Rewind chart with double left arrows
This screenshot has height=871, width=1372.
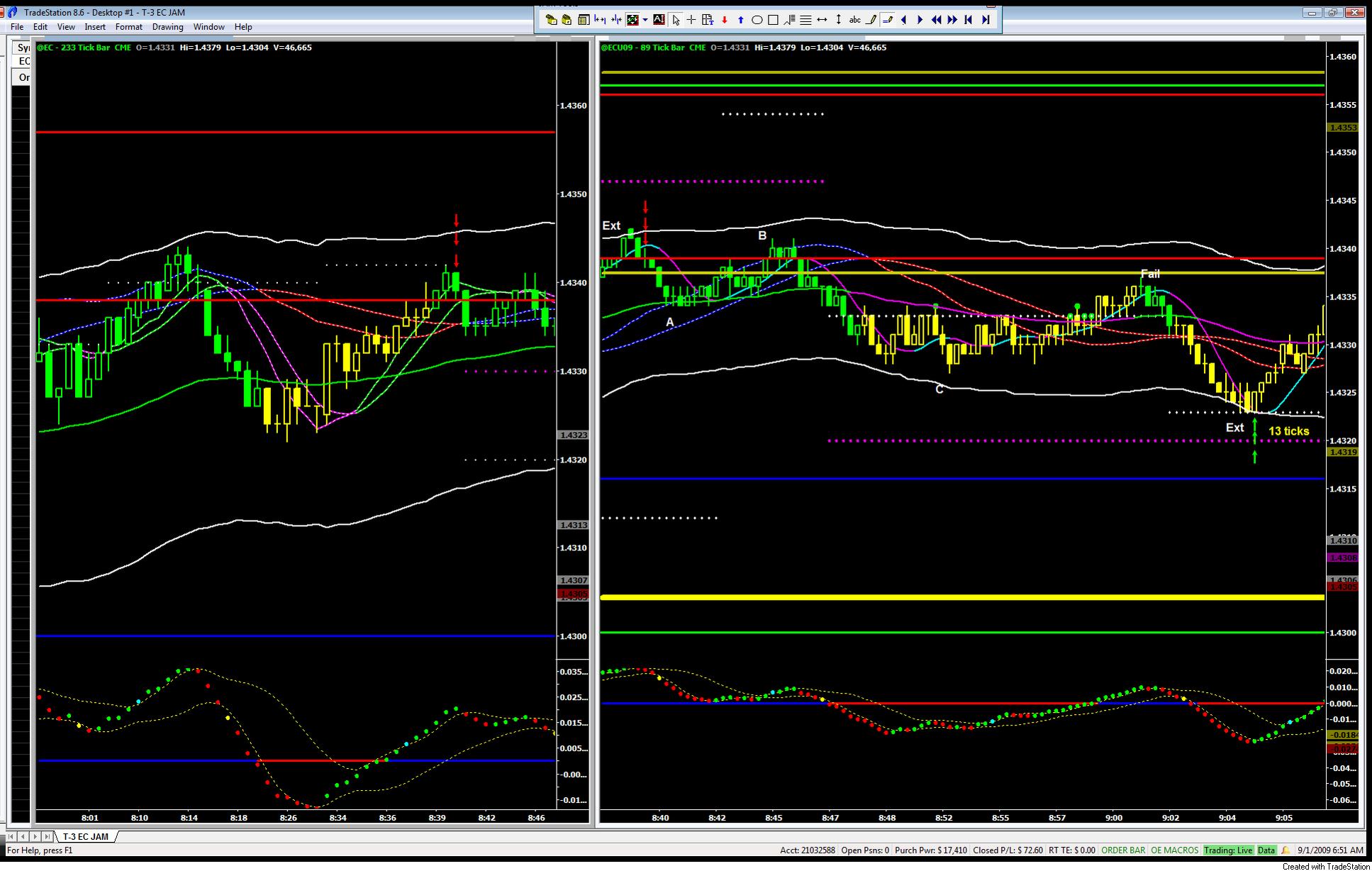[936, 20]
